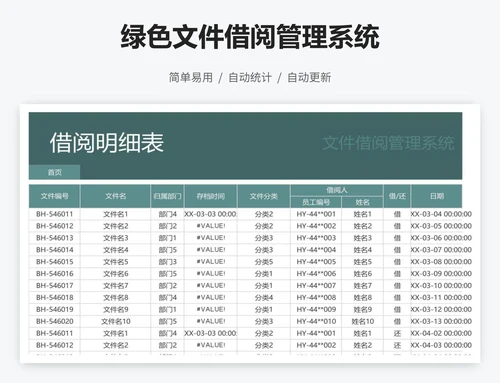Viewport: 500px width, 383px height.
Task: Click employee ID HY-44**006
Action: coord(316,274)
